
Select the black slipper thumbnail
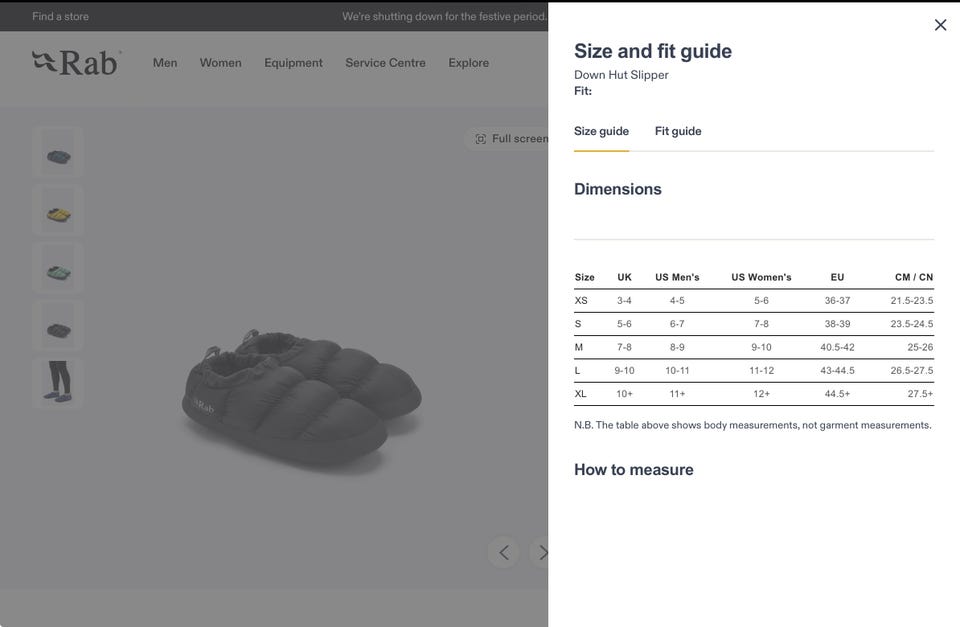58,327
